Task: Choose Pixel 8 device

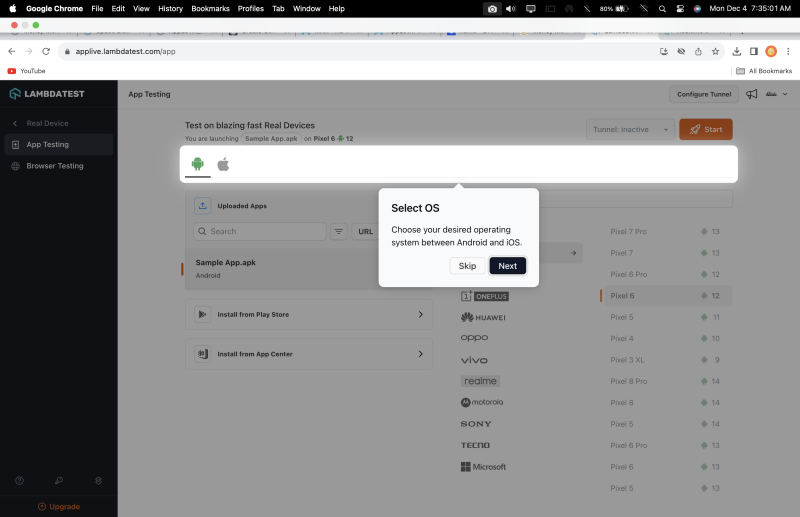Action: [668, 403]
